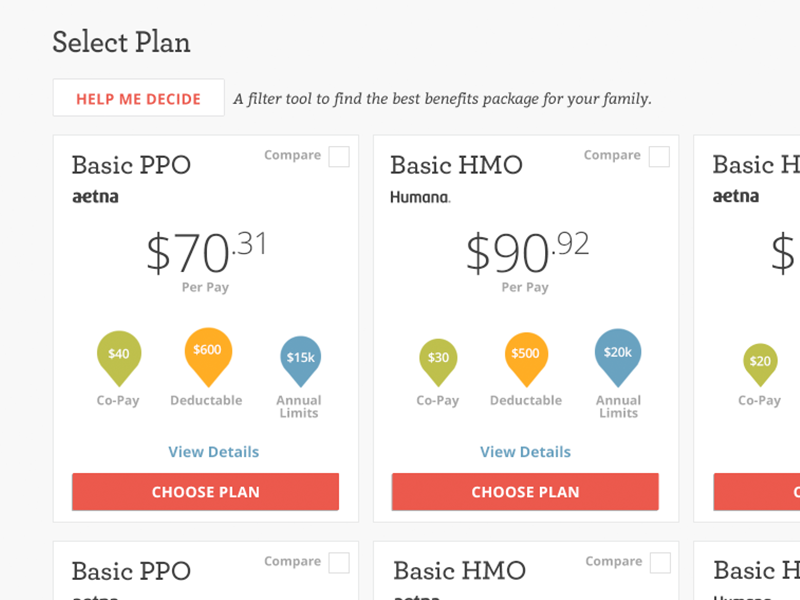Tick Compare checkbox on bottom Basic HMO card
This screenshot has height=600, width=800.
[x=660, y=563]
